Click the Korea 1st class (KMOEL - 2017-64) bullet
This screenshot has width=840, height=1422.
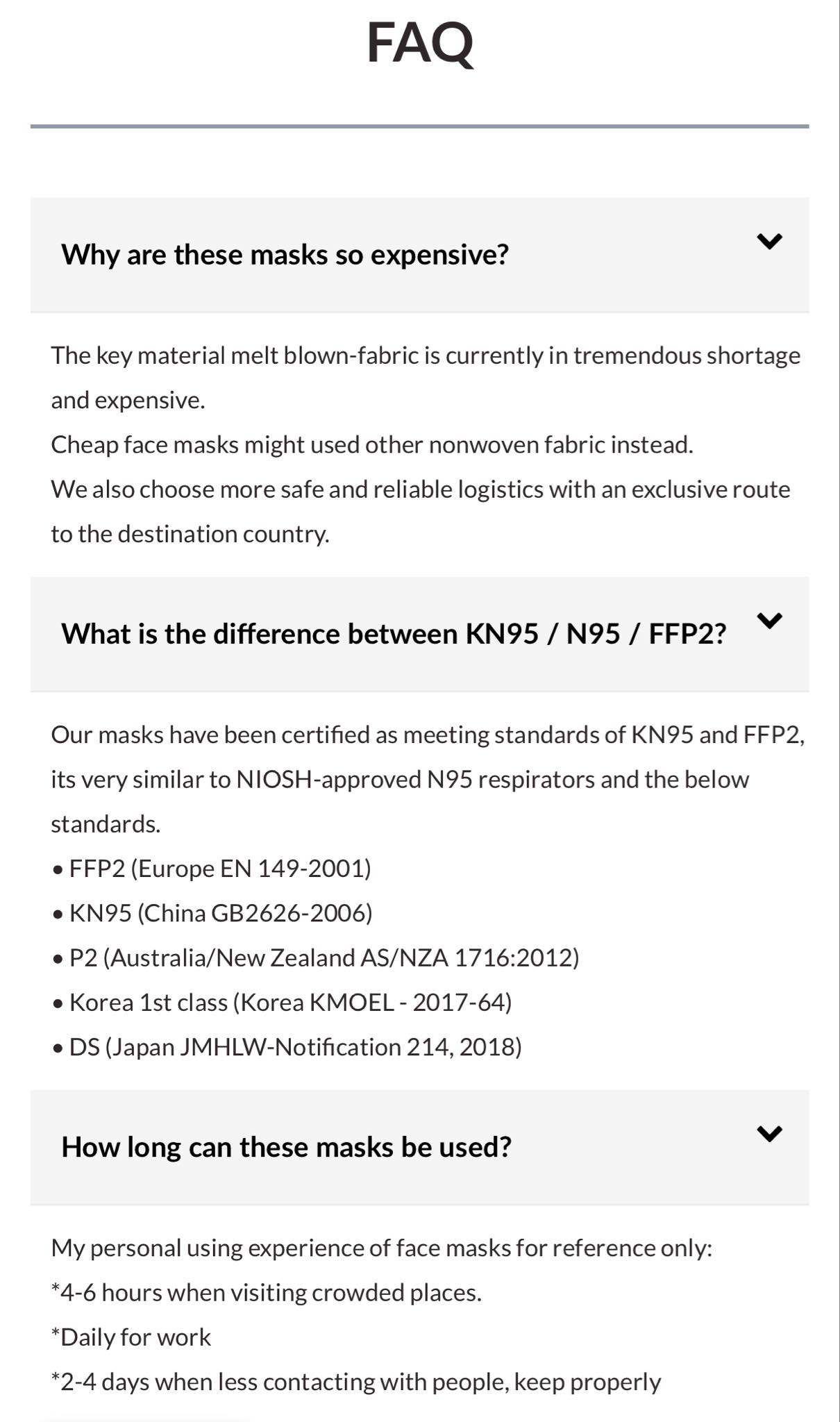pyautogui.click(x=282, y=1002)
